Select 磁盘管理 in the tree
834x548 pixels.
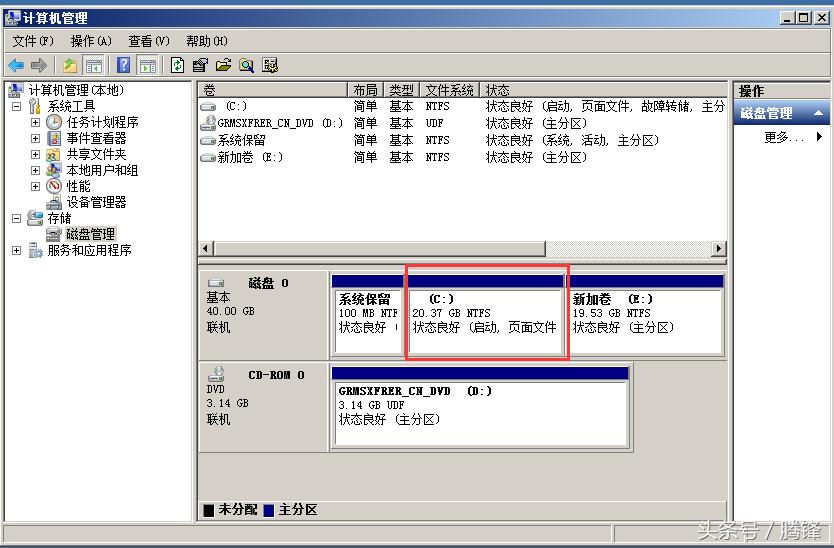pyautogui.click(x=90, y=234)
